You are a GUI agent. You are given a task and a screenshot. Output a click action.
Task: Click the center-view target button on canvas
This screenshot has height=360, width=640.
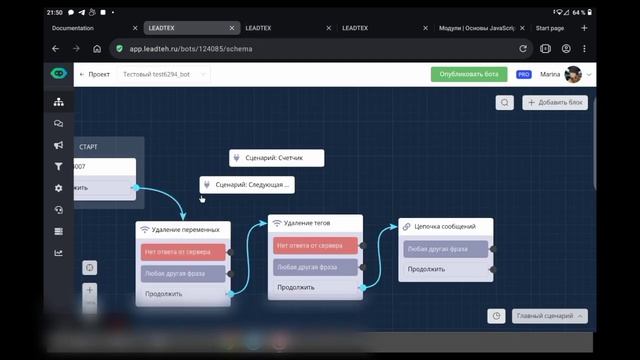pos(89,268)
